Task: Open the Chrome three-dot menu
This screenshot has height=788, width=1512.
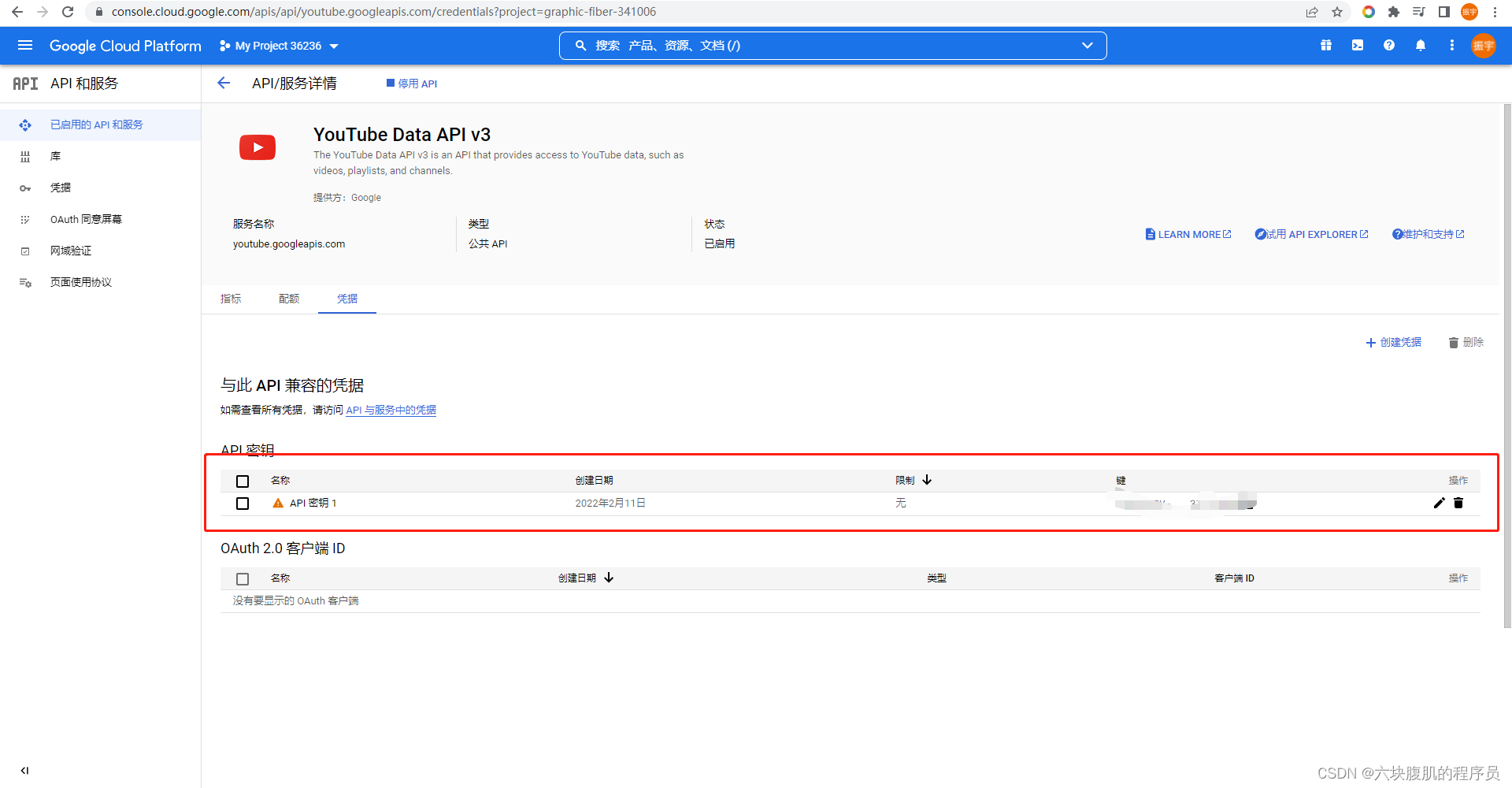Action: (1495, 12)
